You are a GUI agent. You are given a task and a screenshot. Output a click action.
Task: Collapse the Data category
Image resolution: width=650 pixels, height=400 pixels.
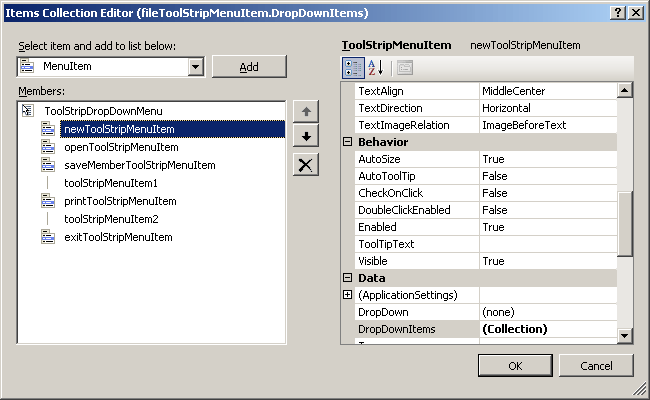point(348,278)
